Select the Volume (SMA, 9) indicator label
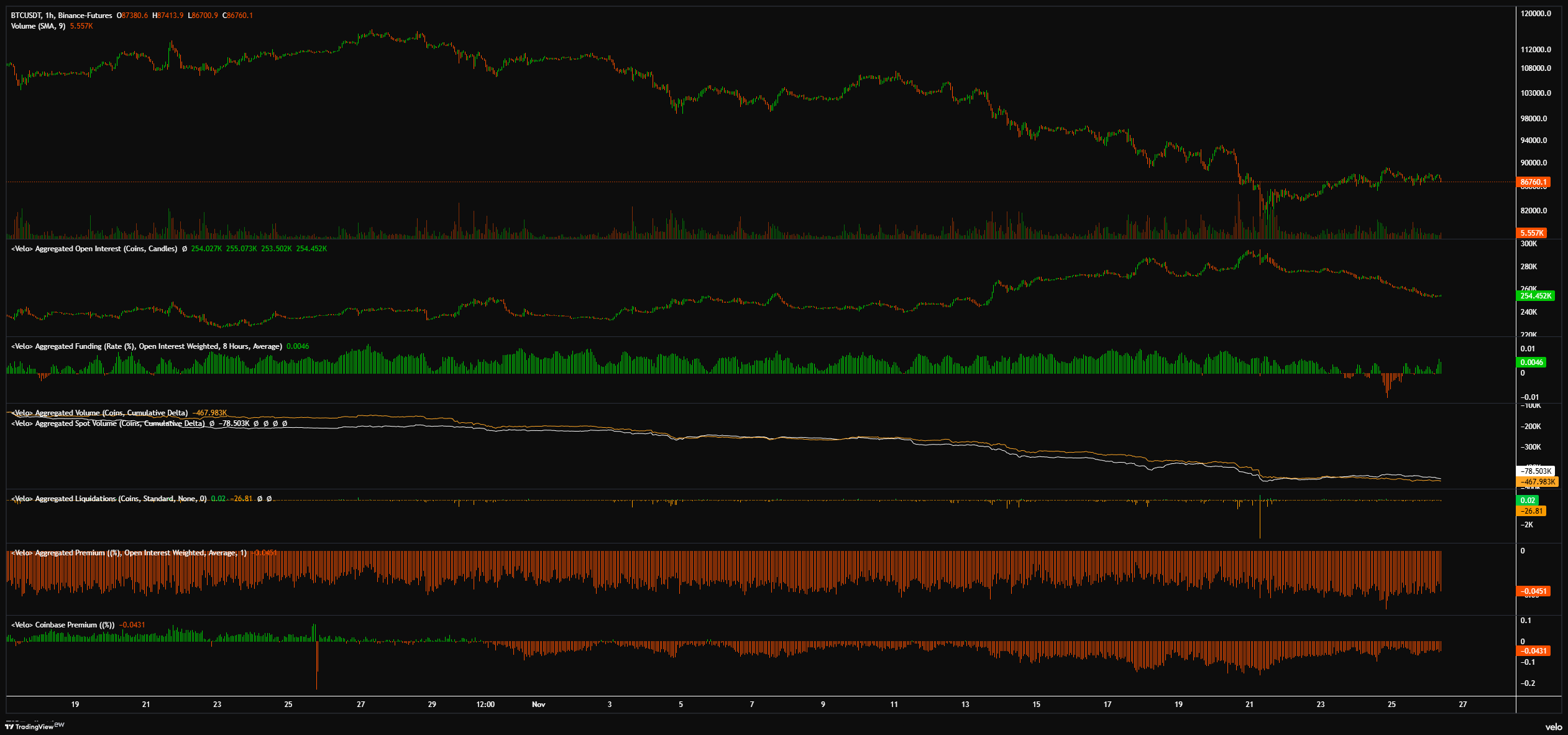 click(x=38, y=26)
